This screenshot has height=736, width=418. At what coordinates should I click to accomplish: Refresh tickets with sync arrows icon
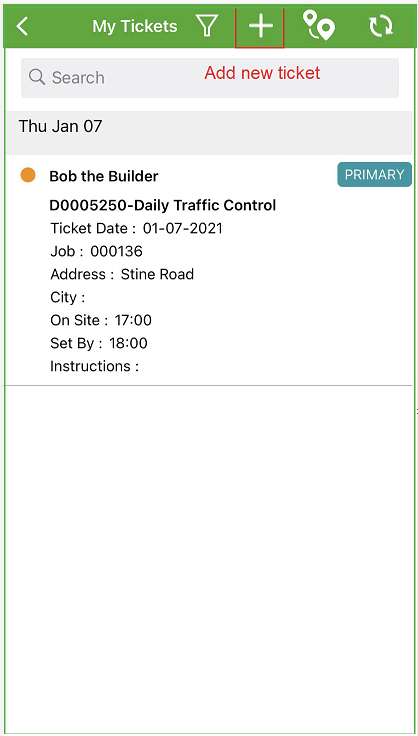pos(380,26)
